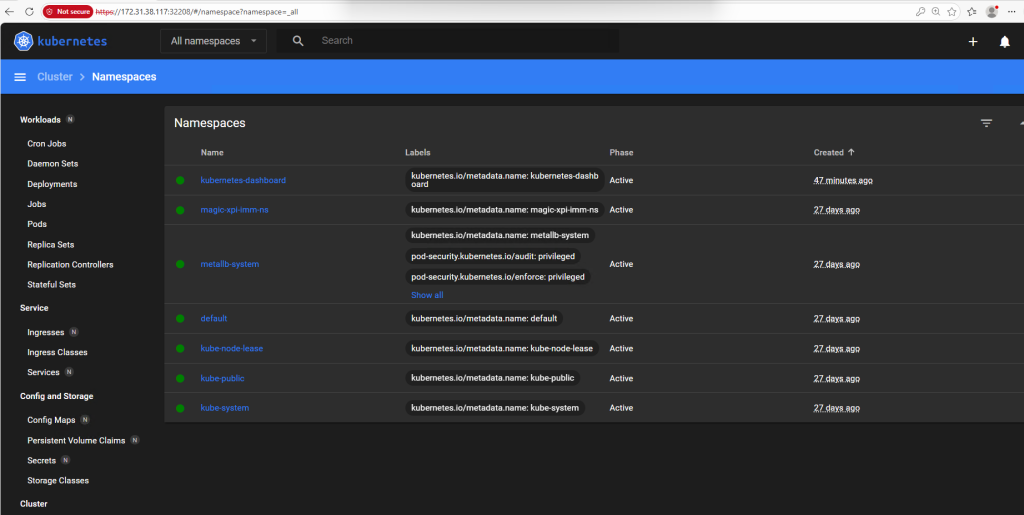
Task: Select Secrets under Config and Storage
Action: [42, 460]
